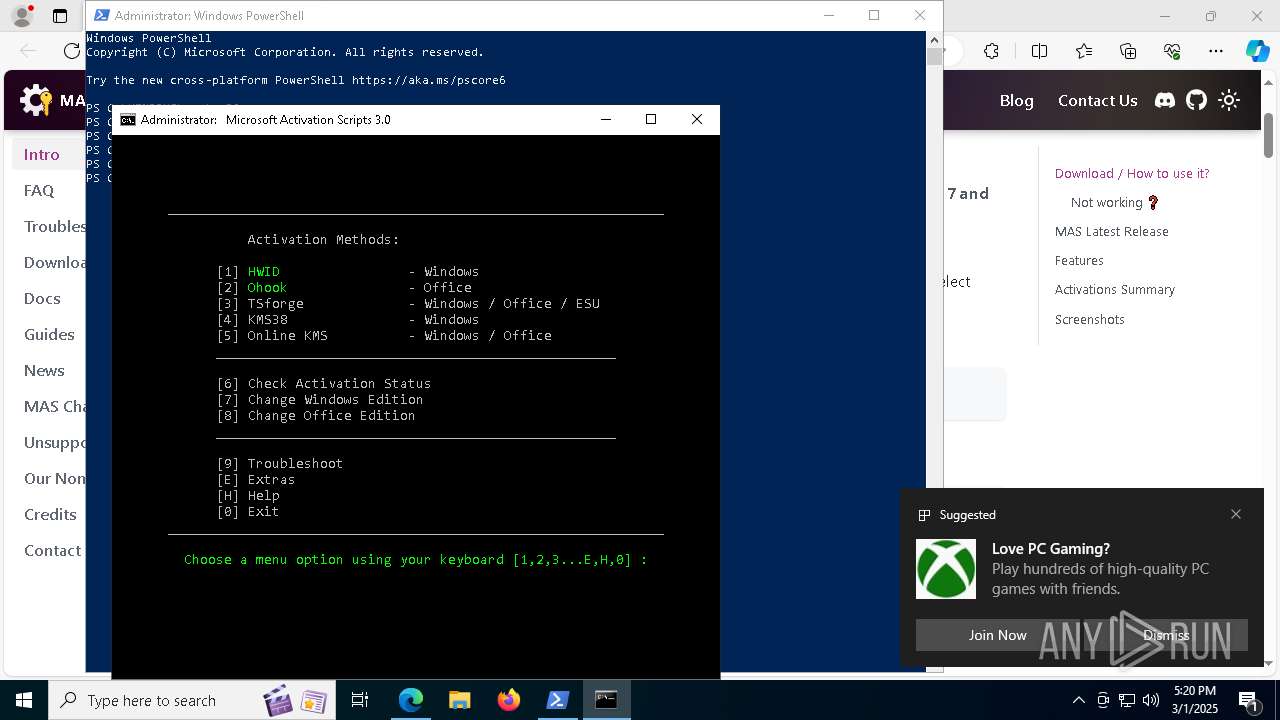This screenshot has width=1280, height=720.
Task: Click '[9] Troubleshoot' line in console
Action: point(279,463)
